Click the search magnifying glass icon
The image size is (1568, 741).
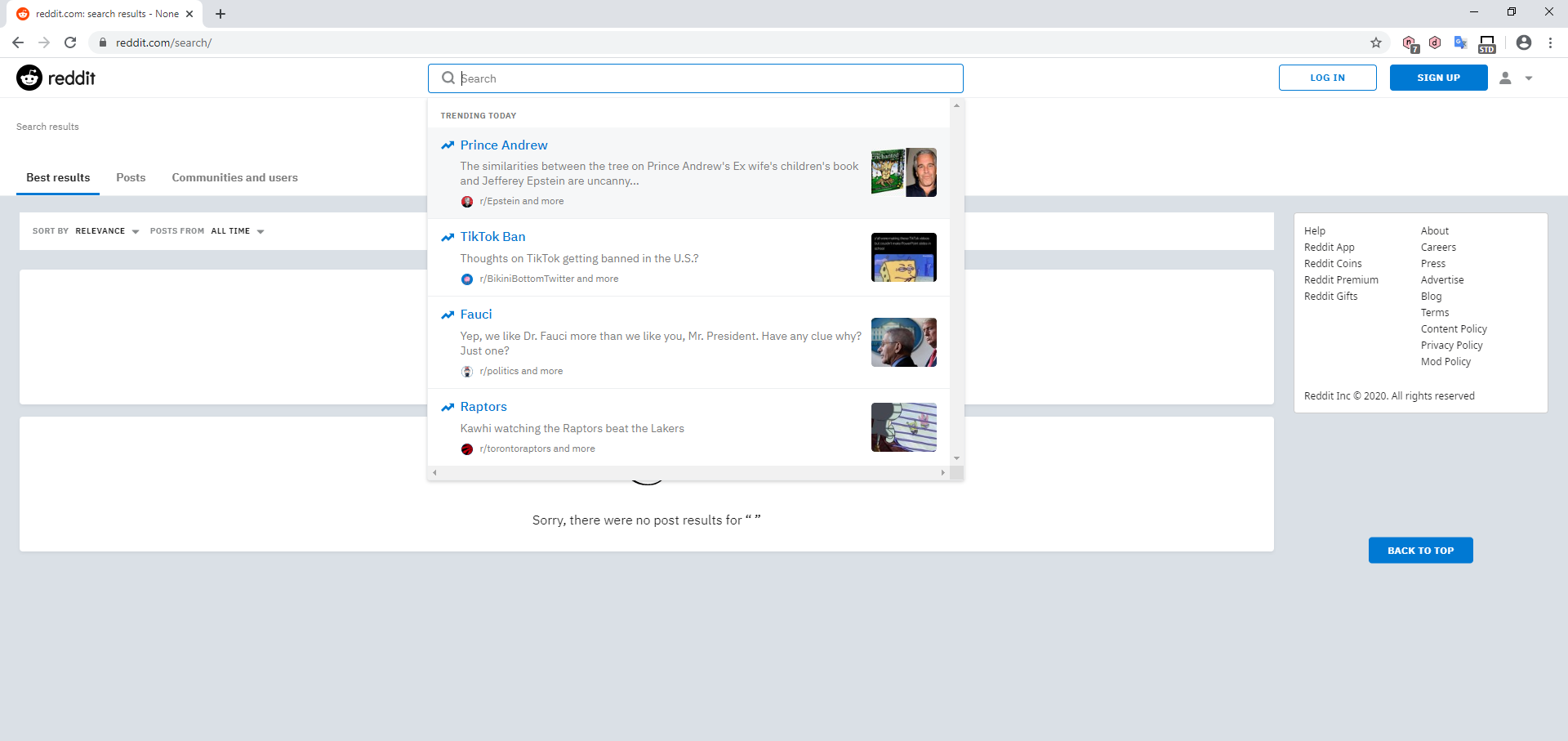point(448,78)
